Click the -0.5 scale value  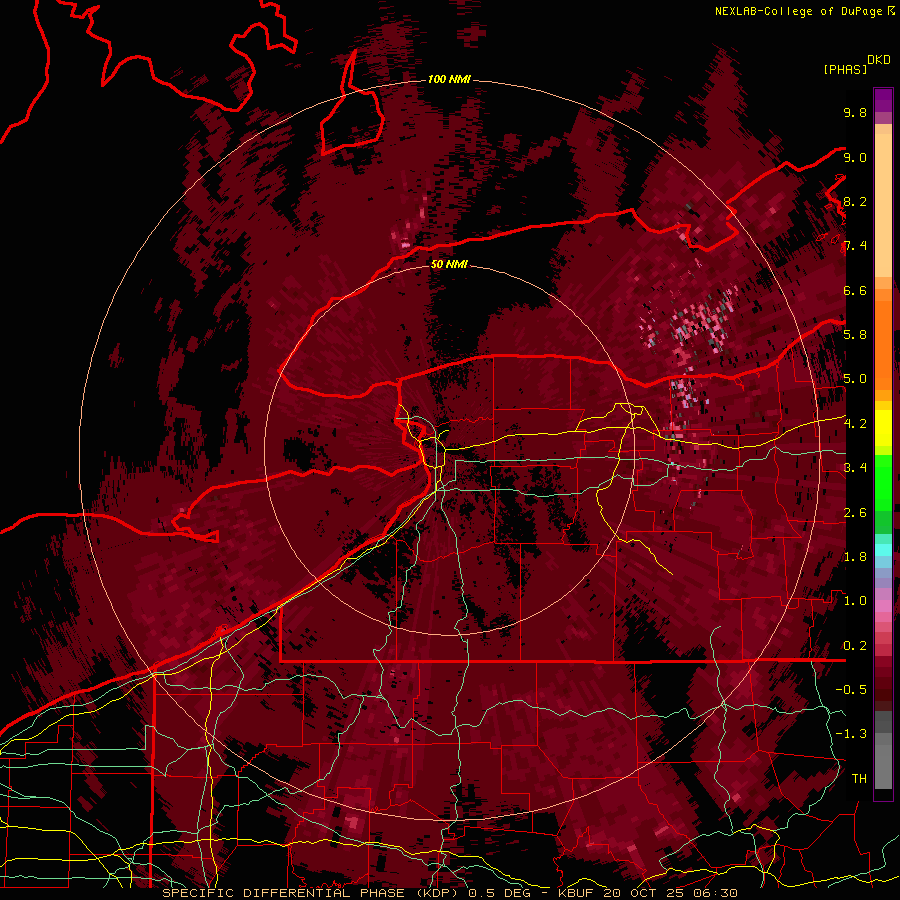pos(851,689)
